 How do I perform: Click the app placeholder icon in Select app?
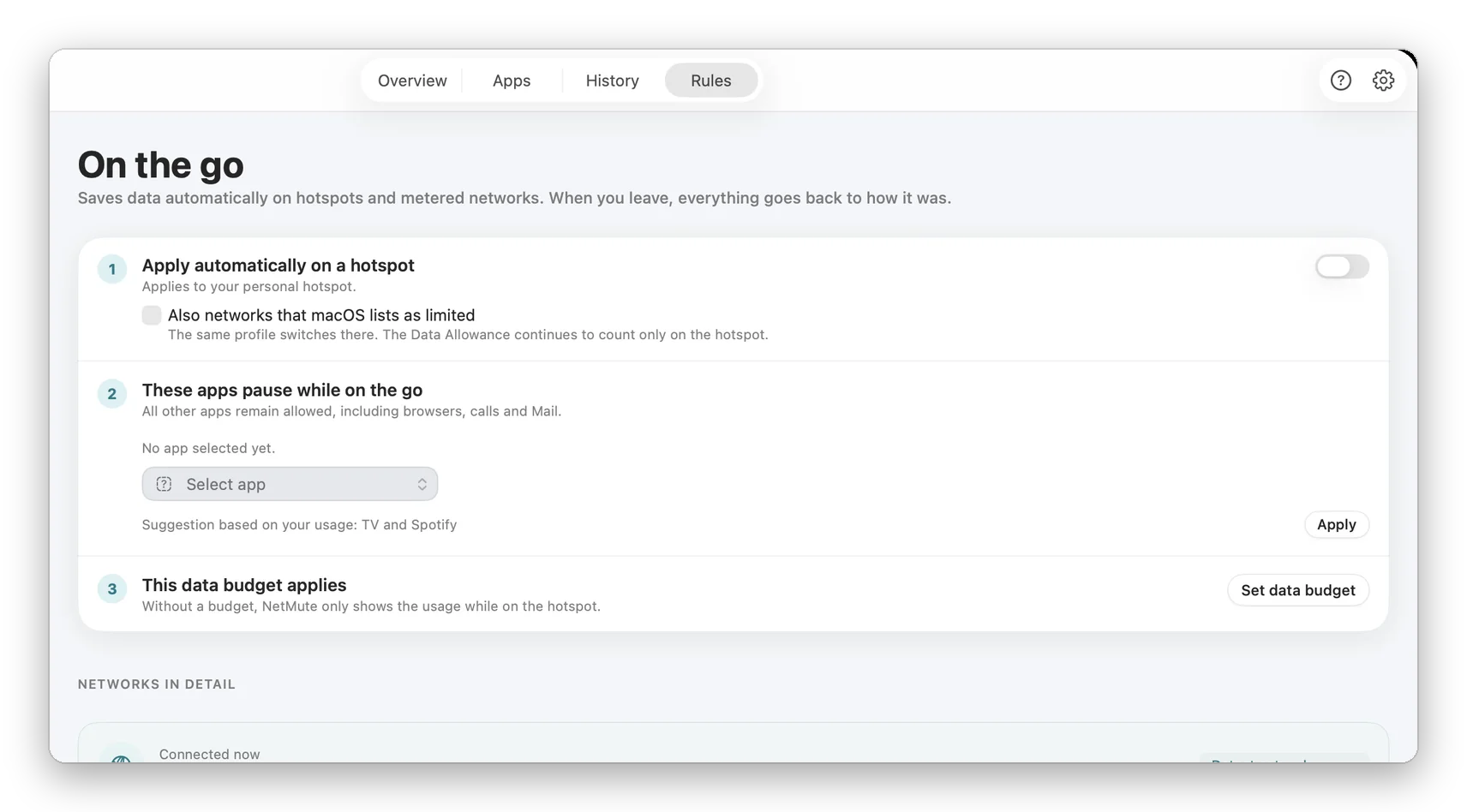[x=164, y=484]
